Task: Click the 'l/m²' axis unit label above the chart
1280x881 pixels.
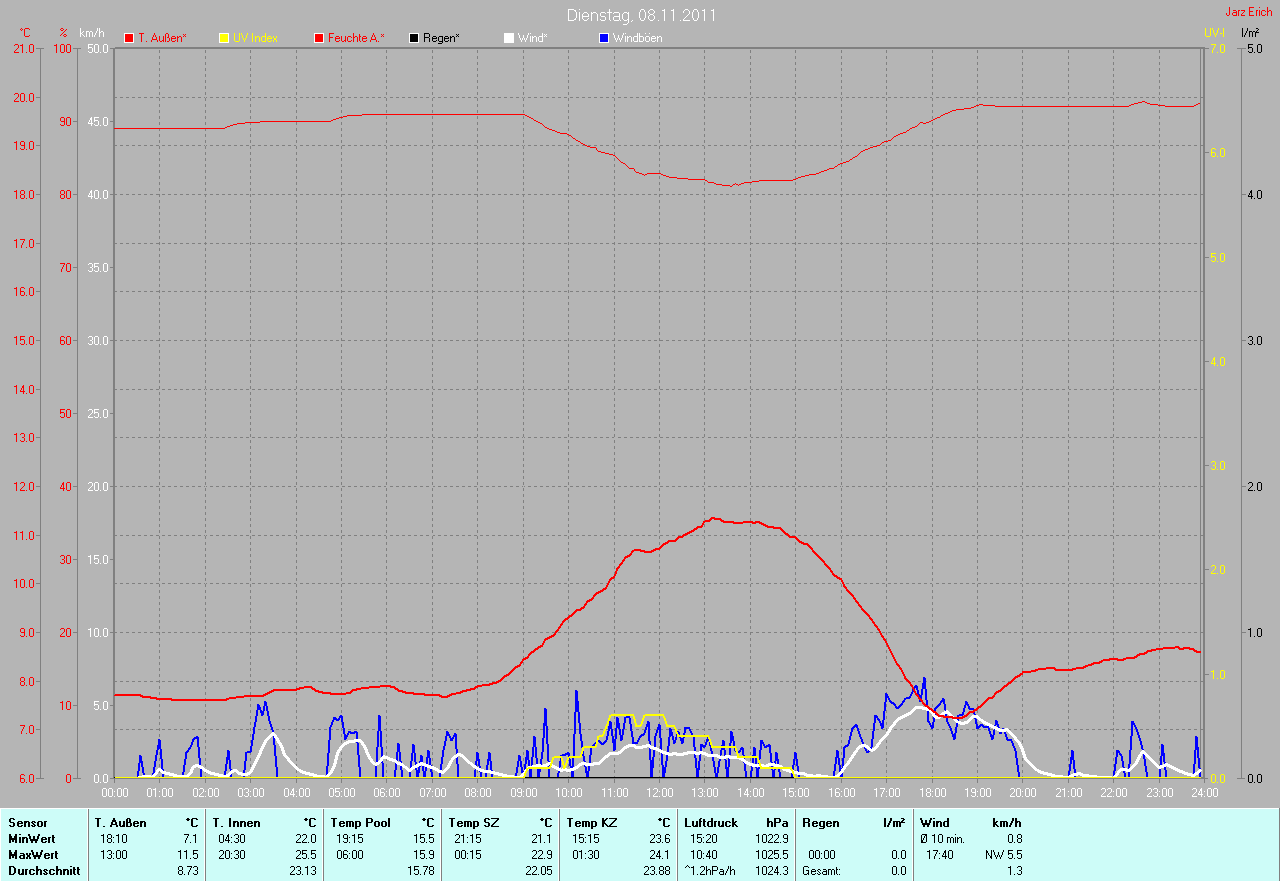Action: pos(1250,33)
